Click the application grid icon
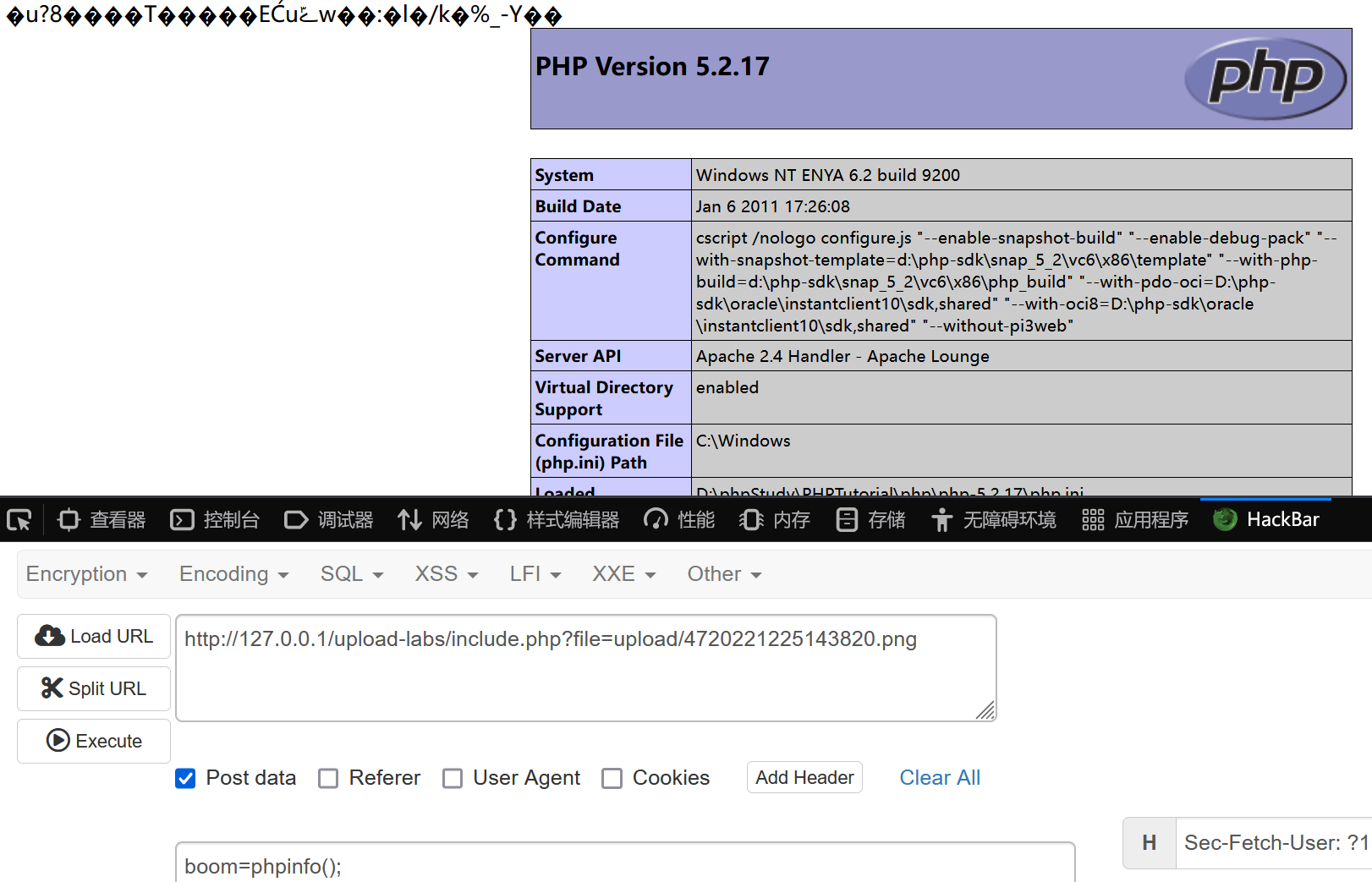This screenshot has width=1372, height=882. 1093,519
